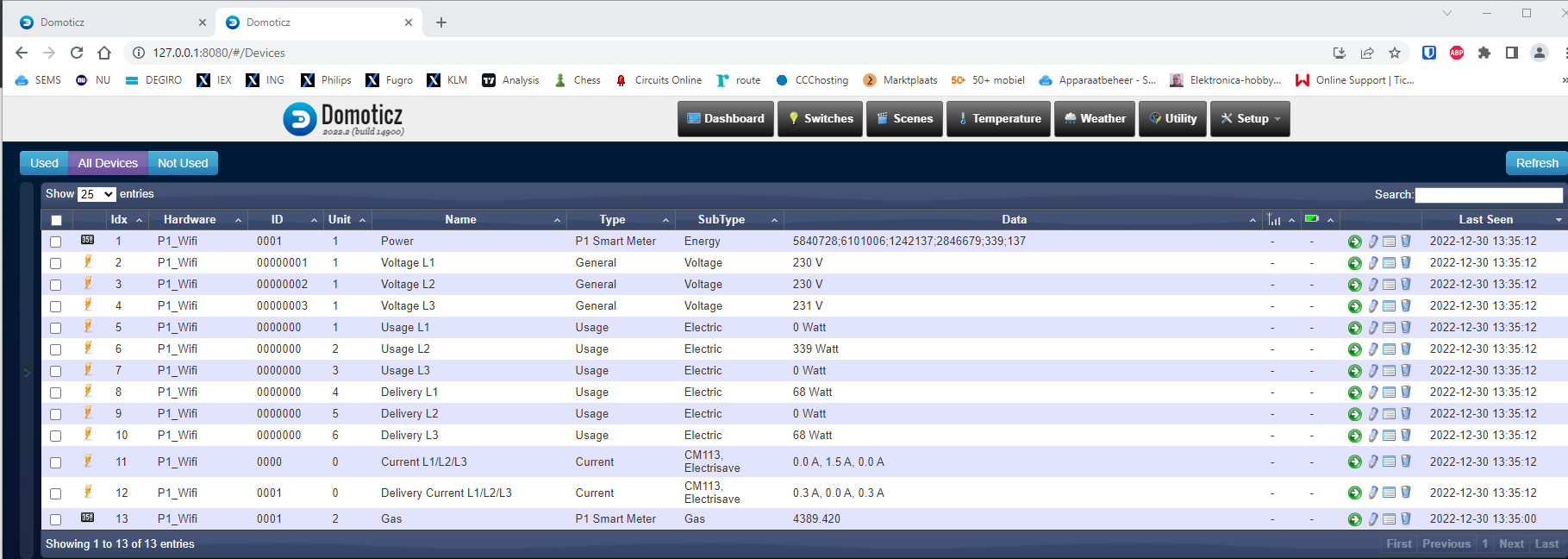
Task: Bookmark this page with the star icon
Action: pos(1395,53)
